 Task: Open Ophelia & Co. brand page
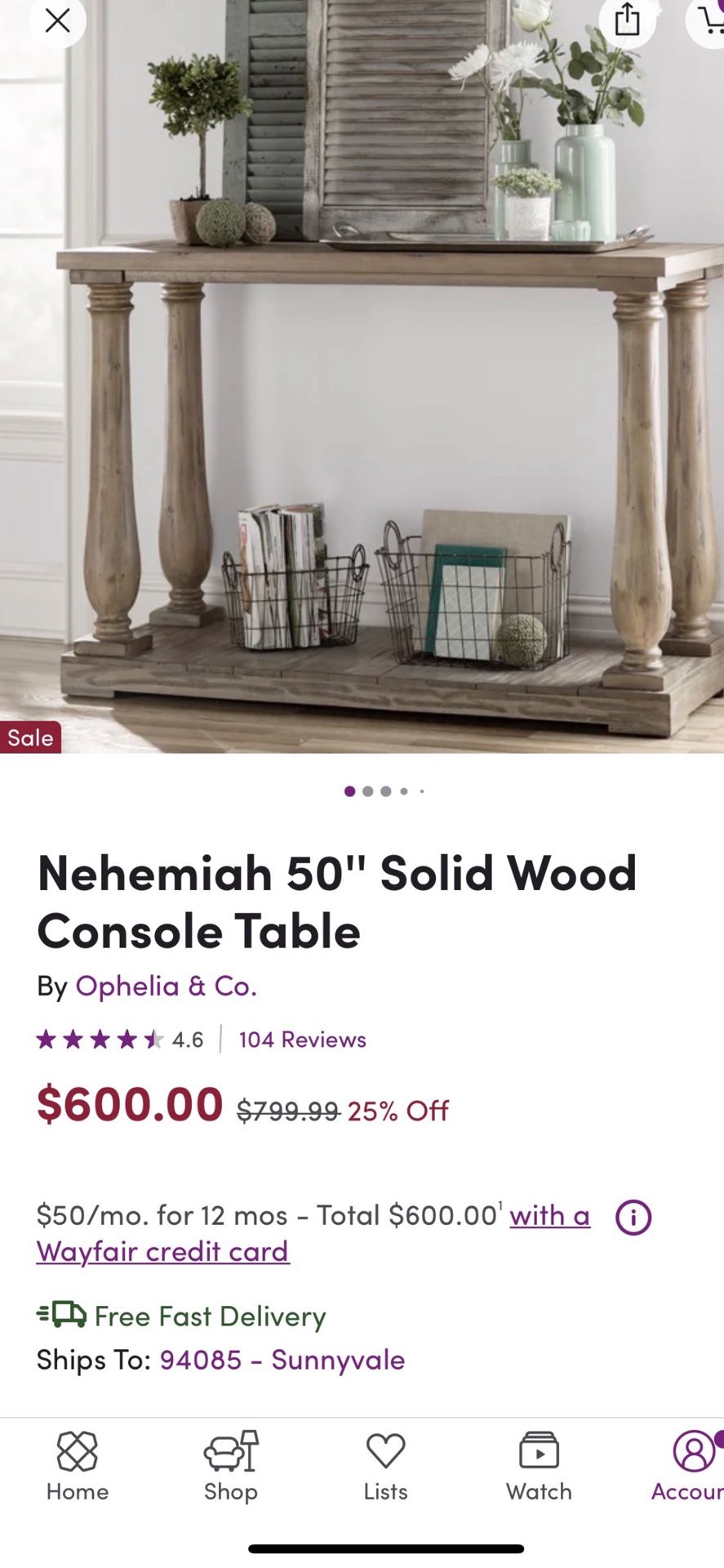(x=167, y=987)
